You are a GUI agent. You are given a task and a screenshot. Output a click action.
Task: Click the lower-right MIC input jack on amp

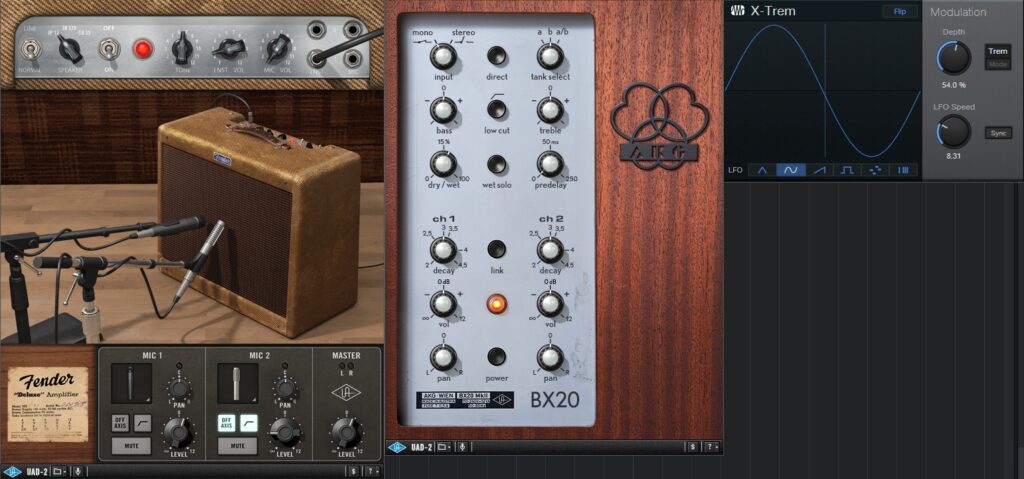353,58
